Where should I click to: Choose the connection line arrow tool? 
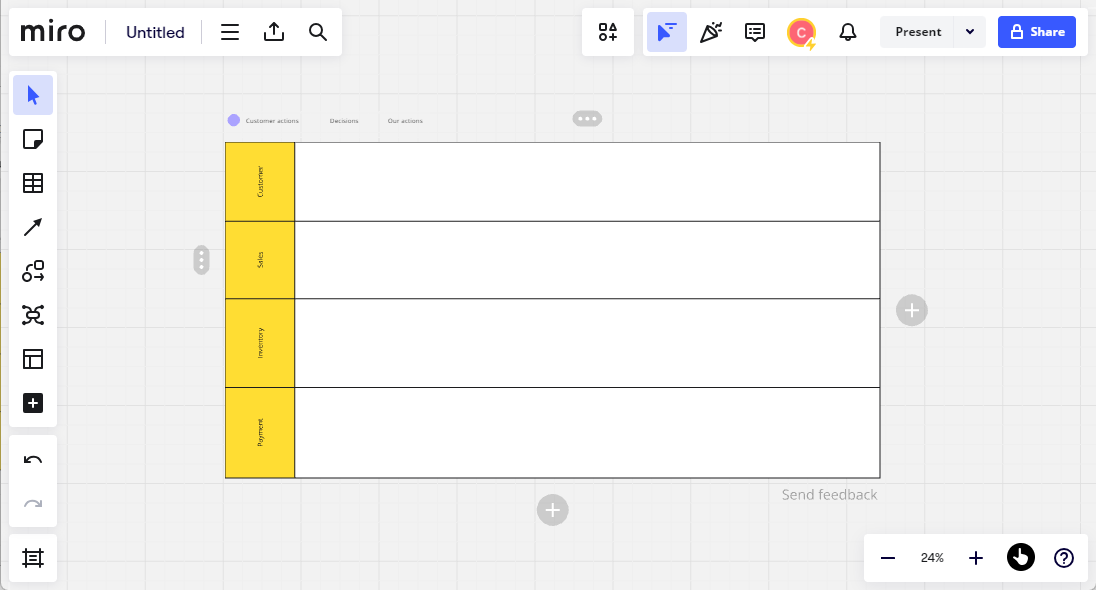(33, 227)
